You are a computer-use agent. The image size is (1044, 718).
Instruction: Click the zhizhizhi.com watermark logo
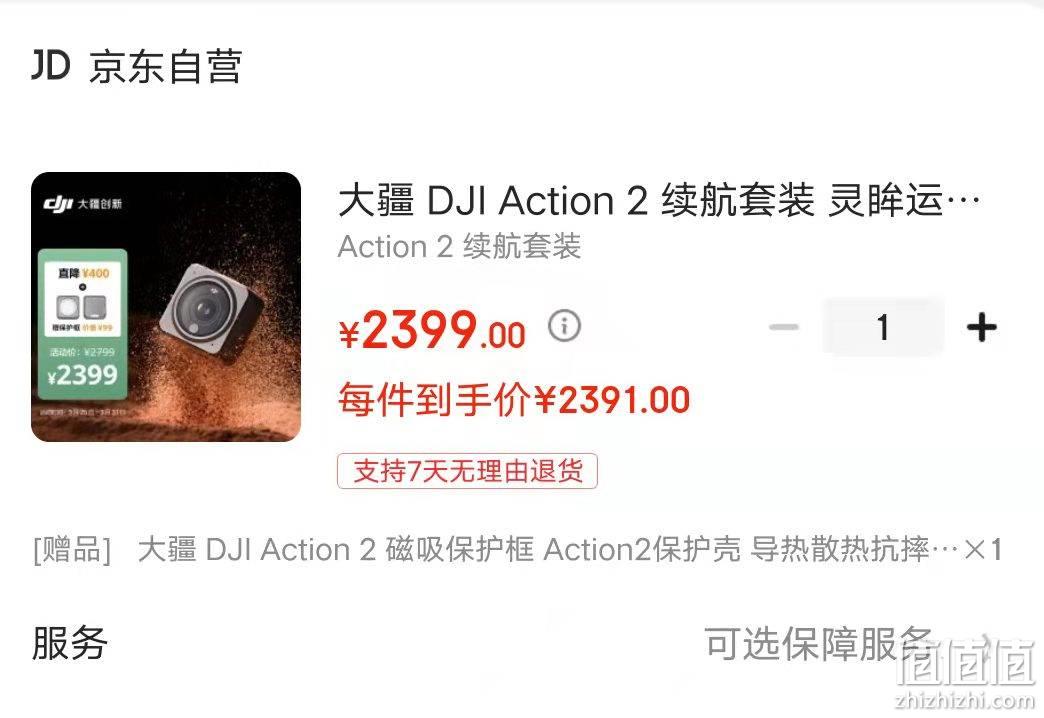tap(967, 673)
